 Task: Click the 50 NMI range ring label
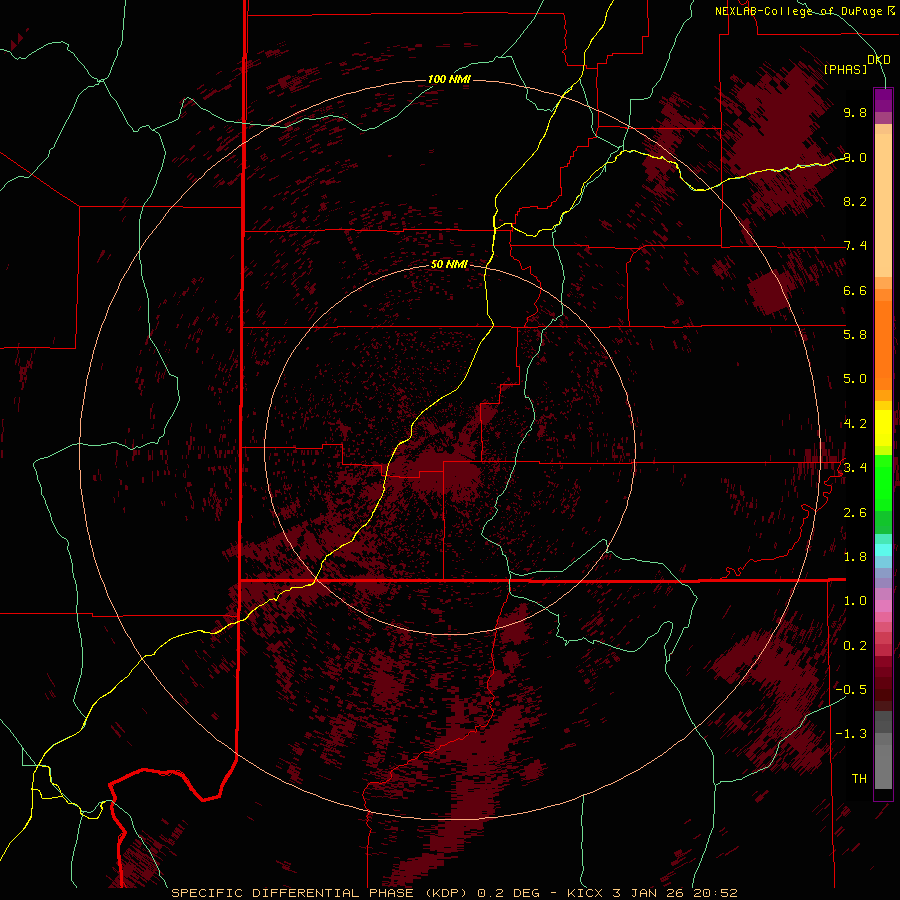(449, 265)
